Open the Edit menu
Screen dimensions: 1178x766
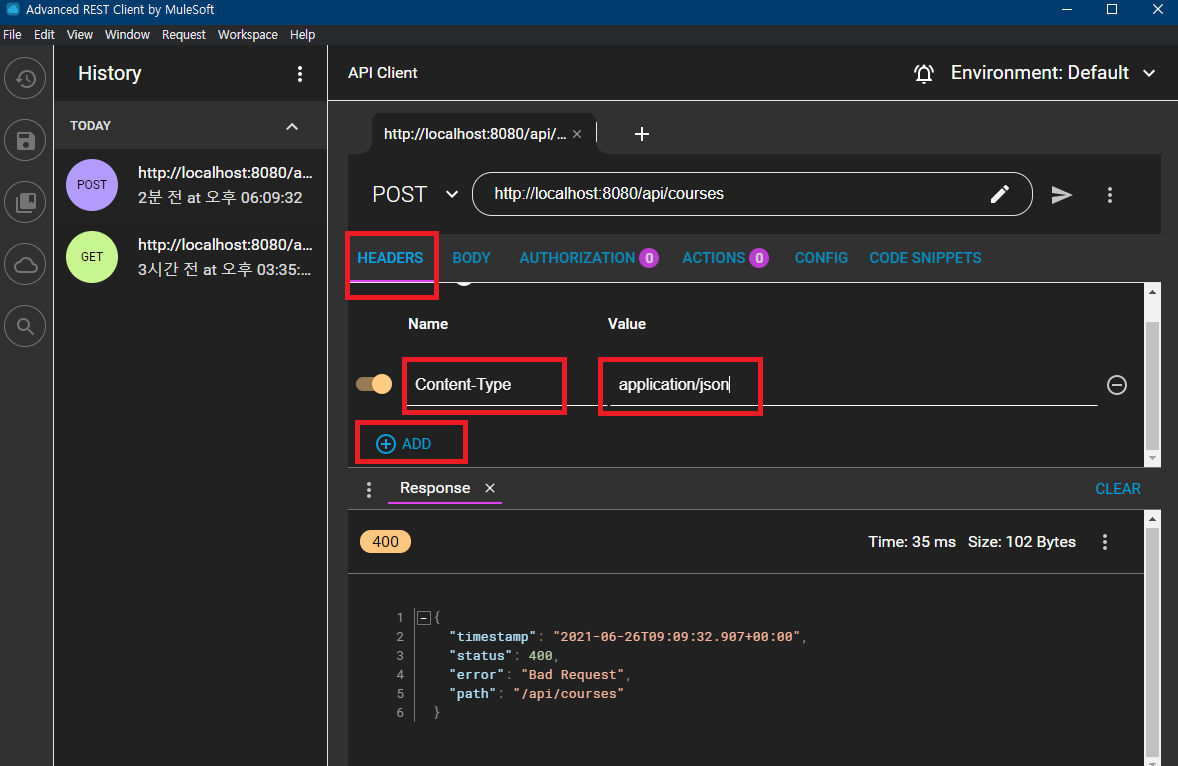click(x=44, y=35)
